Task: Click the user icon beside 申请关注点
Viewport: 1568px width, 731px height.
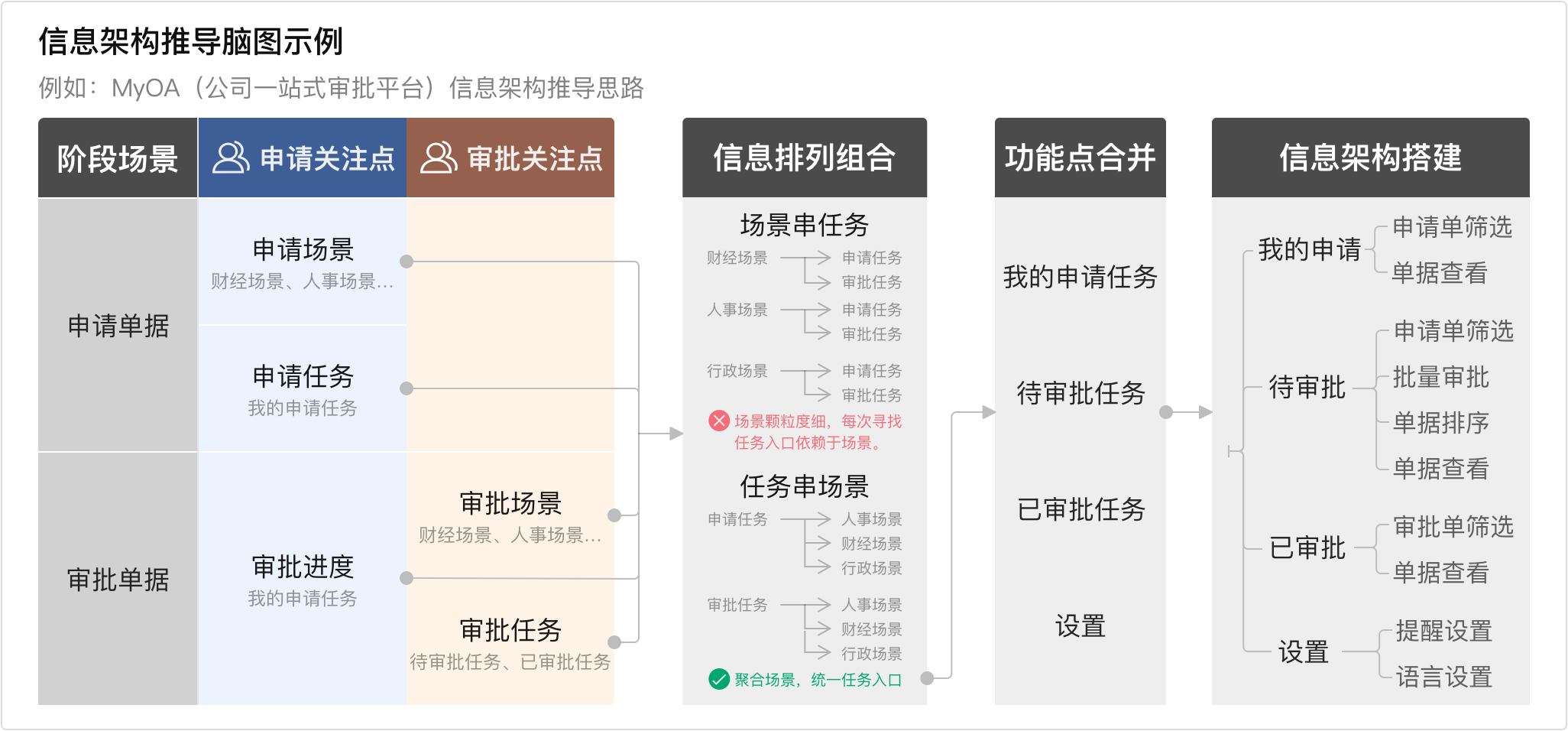Action: tap(231, 158)
